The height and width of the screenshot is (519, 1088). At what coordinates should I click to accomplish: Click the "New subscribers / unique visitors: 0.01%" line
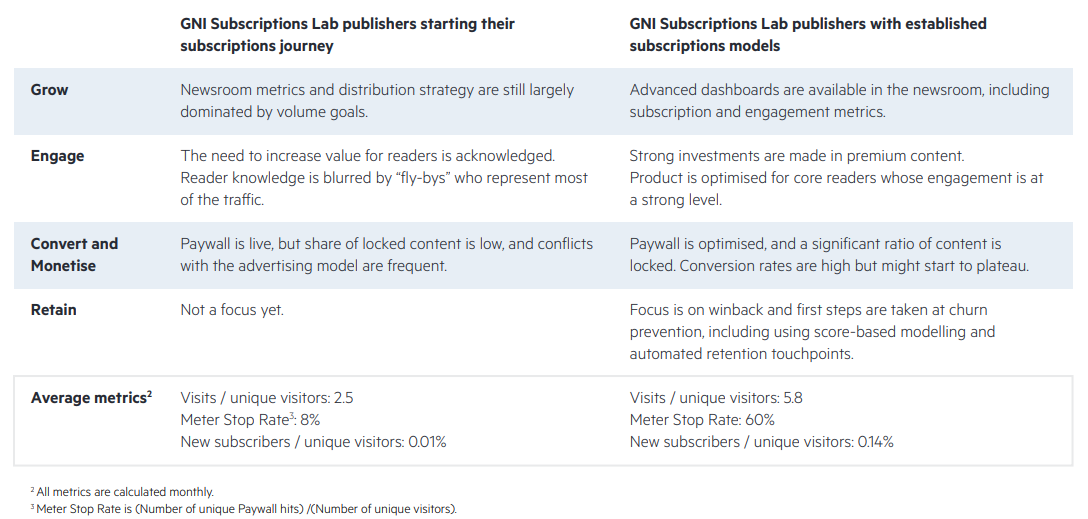tap(314, 442)
